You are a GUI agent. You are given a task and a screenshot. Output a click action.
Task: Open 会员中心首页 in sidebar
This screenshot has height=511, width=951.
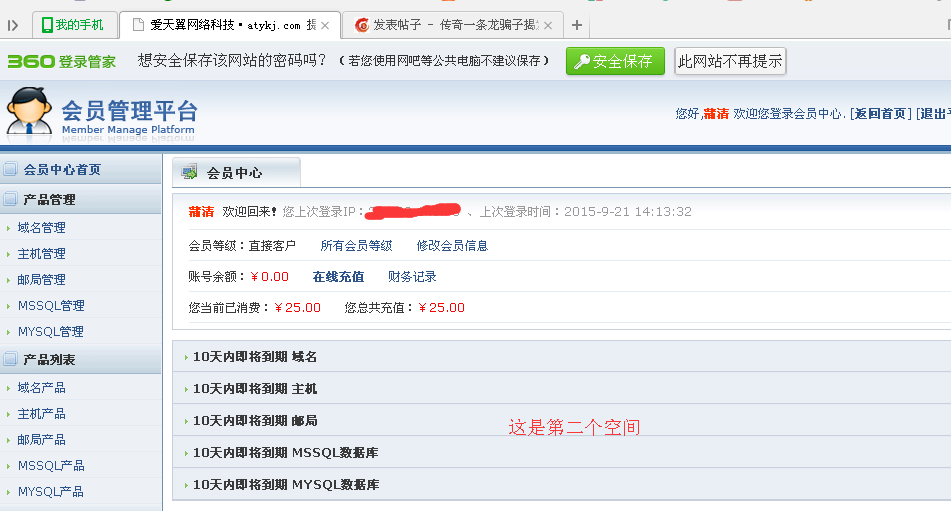62,170
